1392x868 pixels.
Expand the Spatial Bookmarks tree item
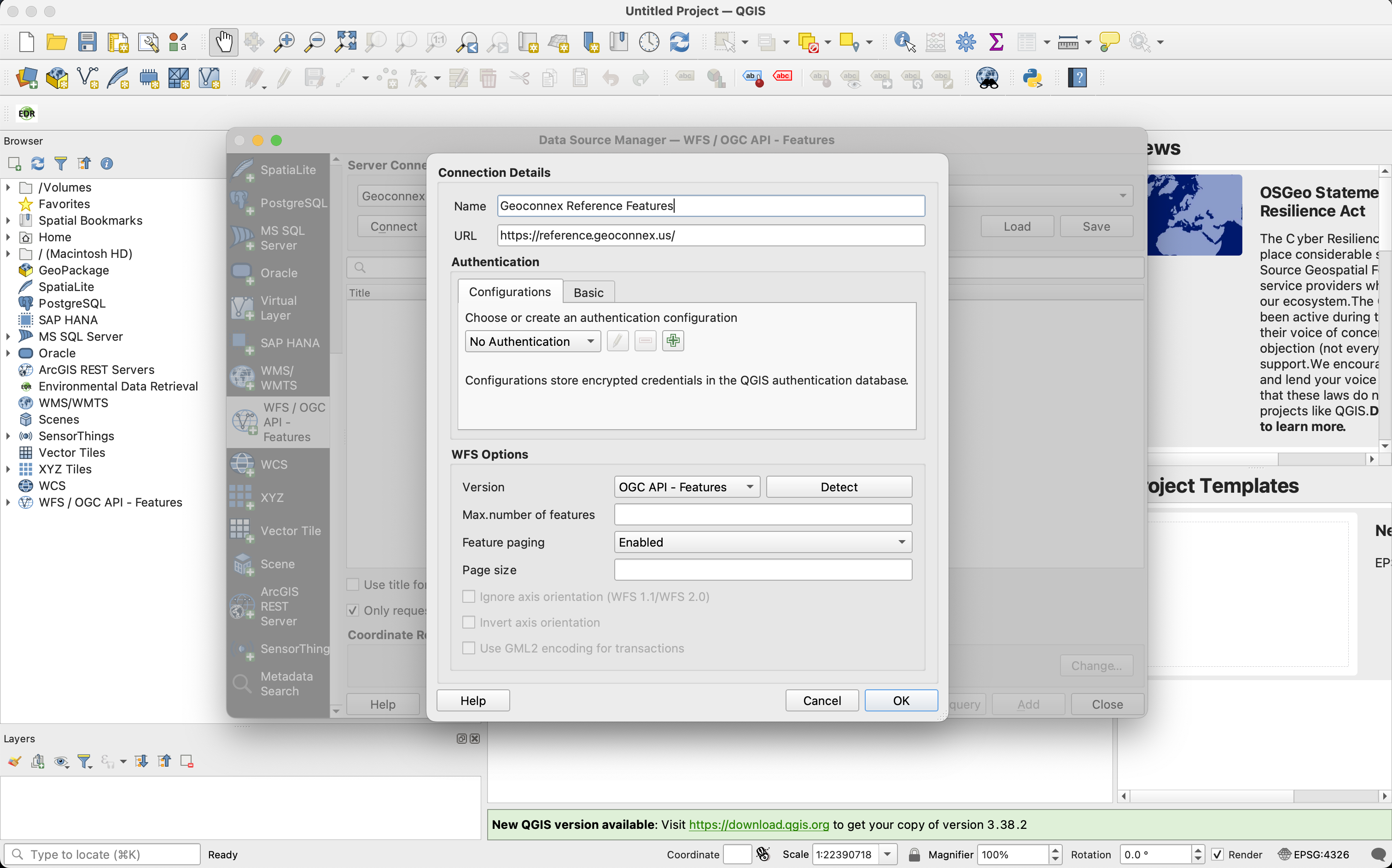8,221
